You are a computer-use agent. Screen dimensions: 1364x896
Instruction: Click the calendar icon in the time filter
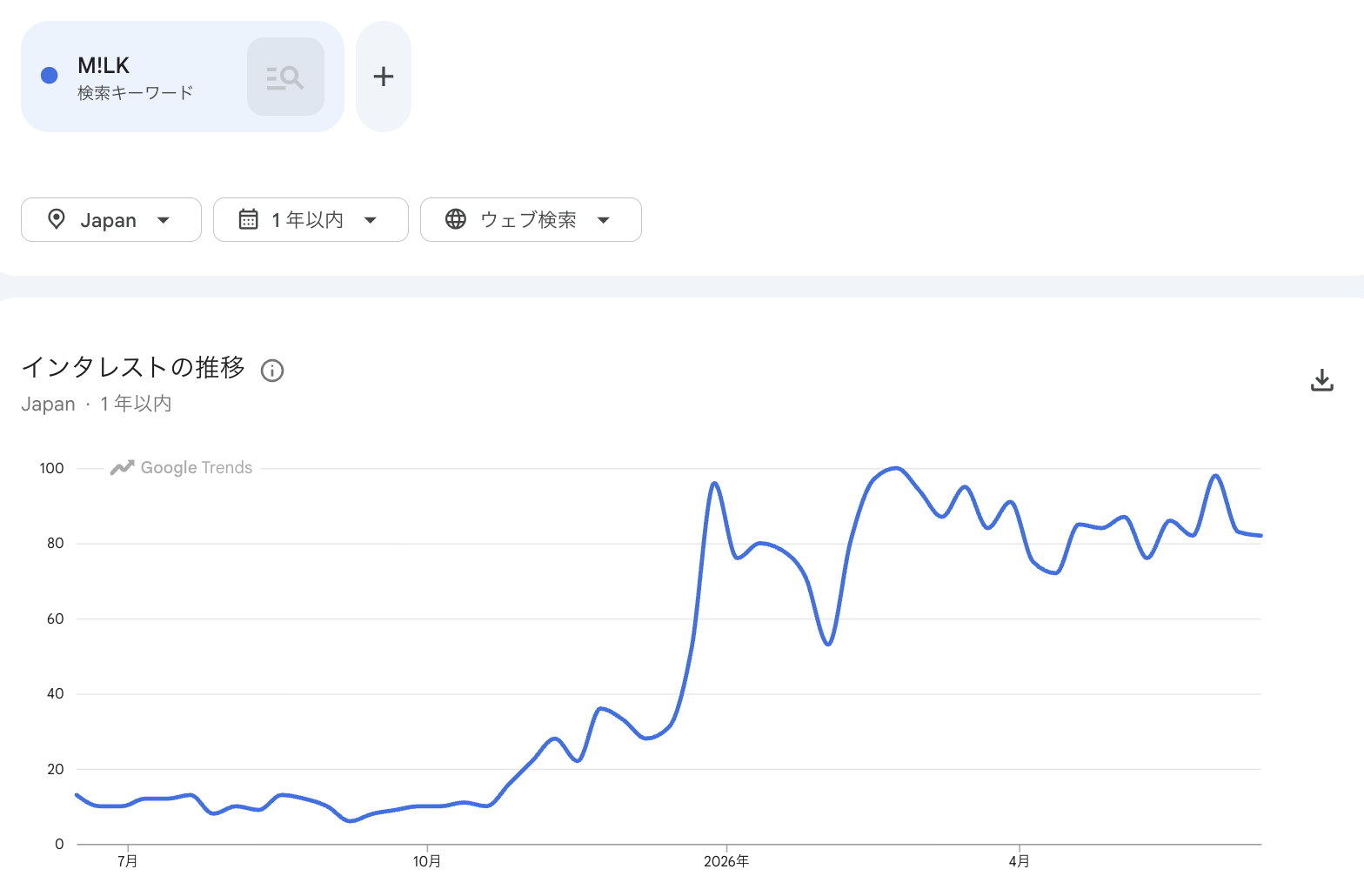point(248,219)
